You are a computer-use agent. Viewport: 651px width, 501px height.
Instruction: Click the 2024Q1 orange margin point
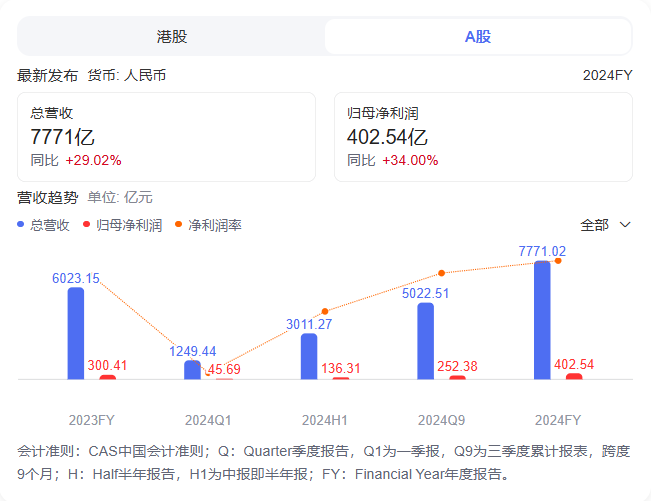point(208,374)
